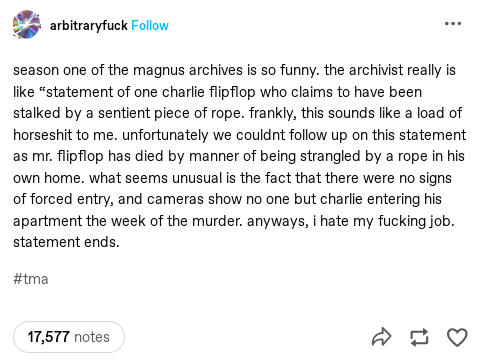Screen dimensions: 479x362
Task: Click the word "notes" in the notes pill
Action: coord(92,337)
